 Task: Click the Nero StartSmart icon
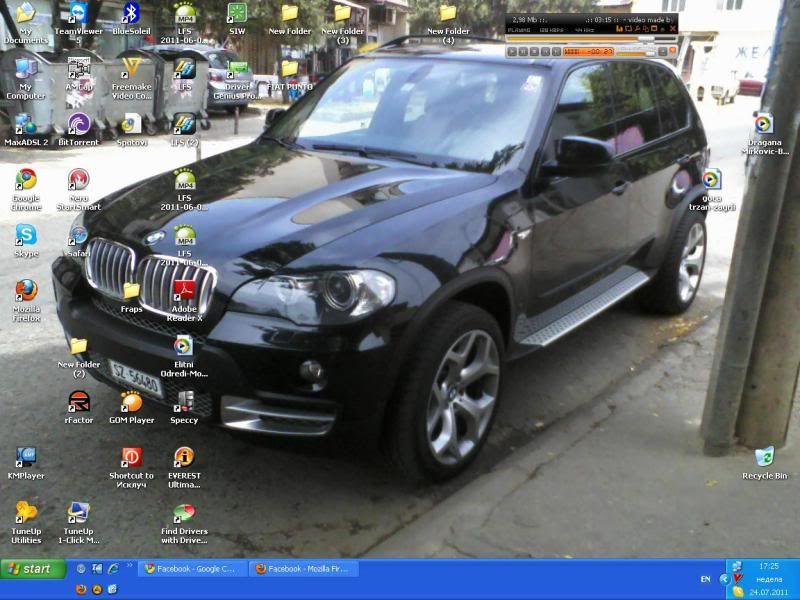79,190
